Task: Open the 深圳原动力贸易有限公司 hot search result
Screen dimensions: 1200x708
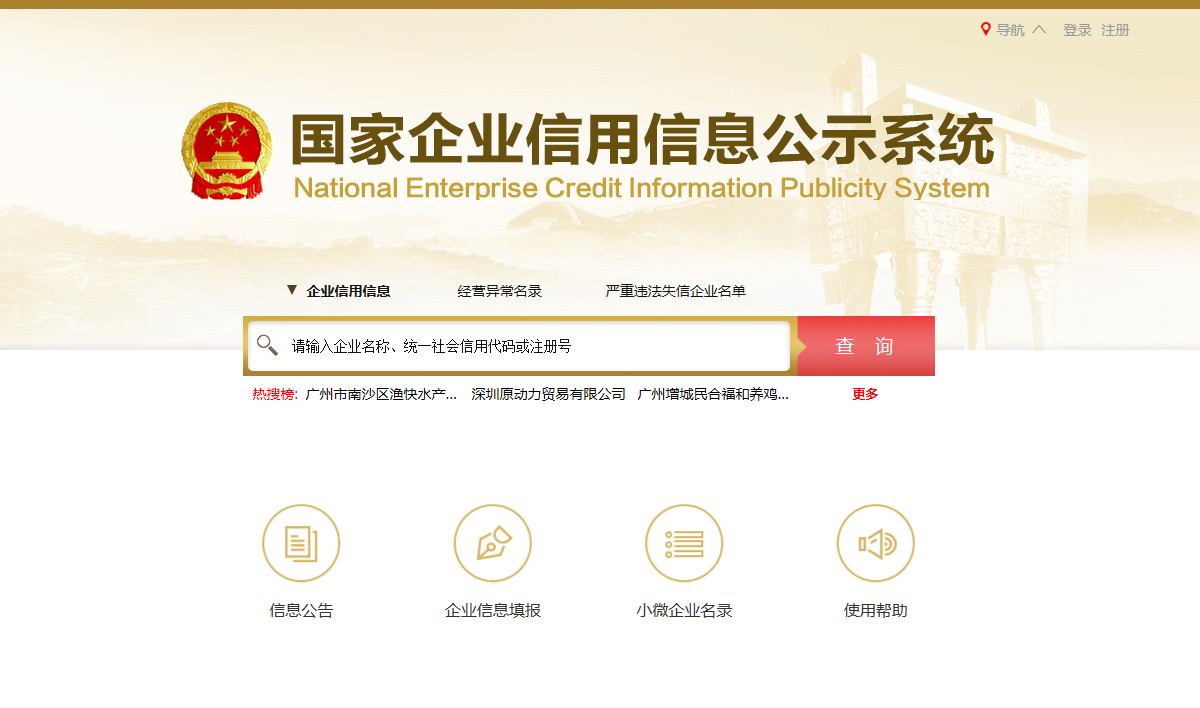Action: [x=546, y=394]
